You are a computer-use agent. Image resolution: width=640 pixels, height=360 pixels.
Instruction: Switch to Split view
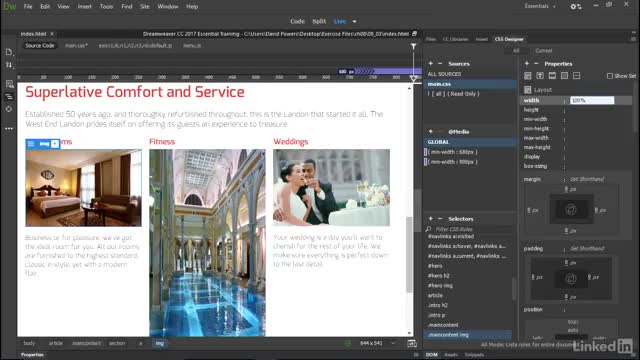click(319, 22)
